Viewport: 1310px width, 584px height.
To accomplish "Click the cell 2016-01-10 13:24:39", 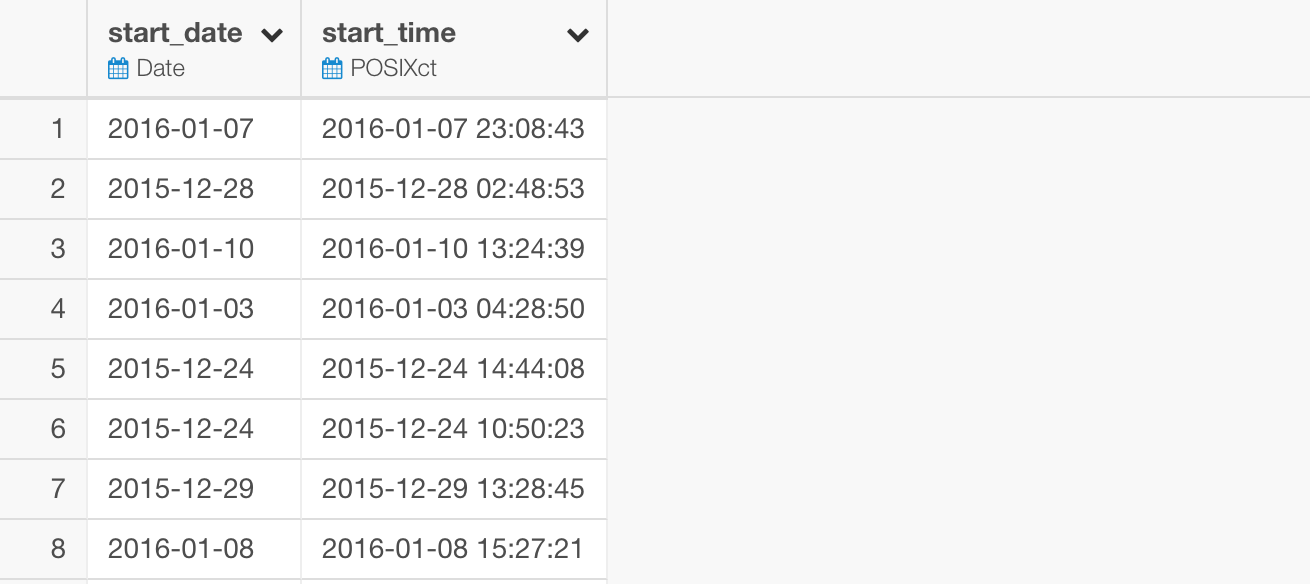I will 454,249.
